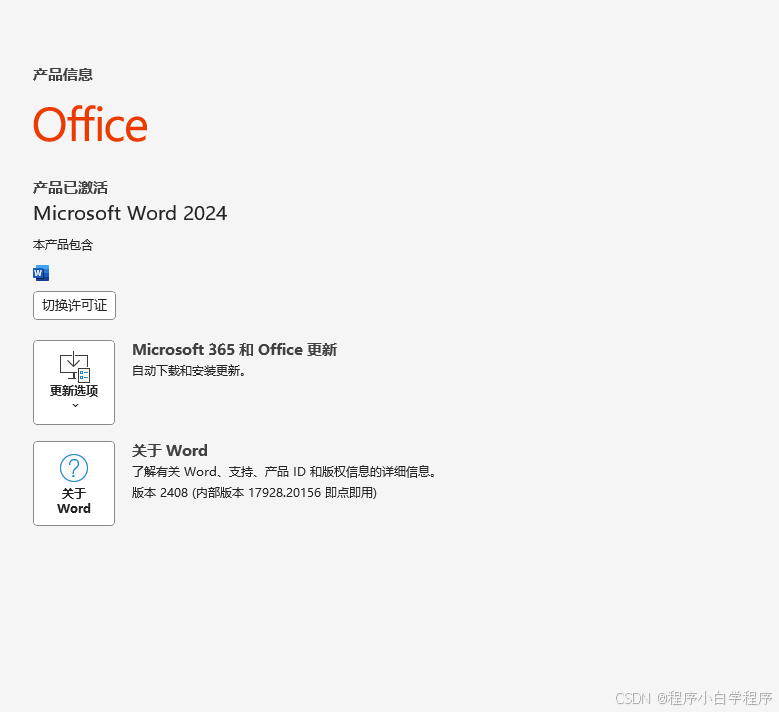Click the 产品信息 heading

click(x=63, y=75)
